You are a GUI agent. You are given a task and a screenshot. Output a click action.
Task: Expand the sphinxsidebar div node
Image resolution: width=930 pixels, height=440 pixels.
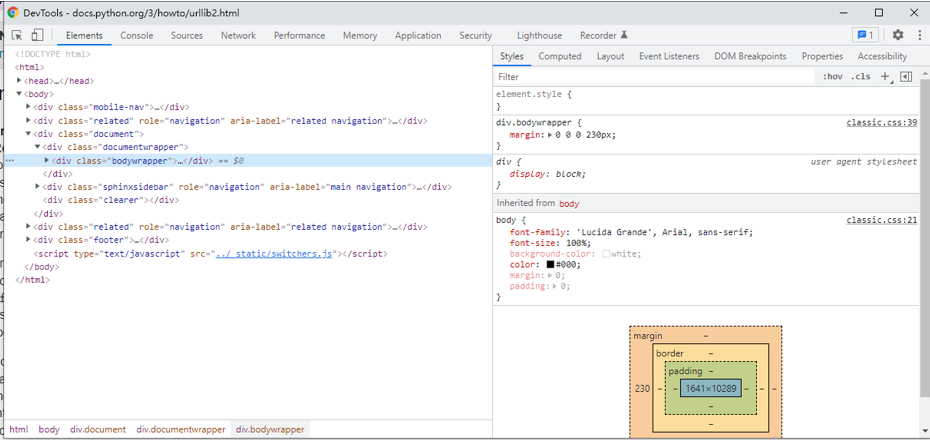(38, 187)
